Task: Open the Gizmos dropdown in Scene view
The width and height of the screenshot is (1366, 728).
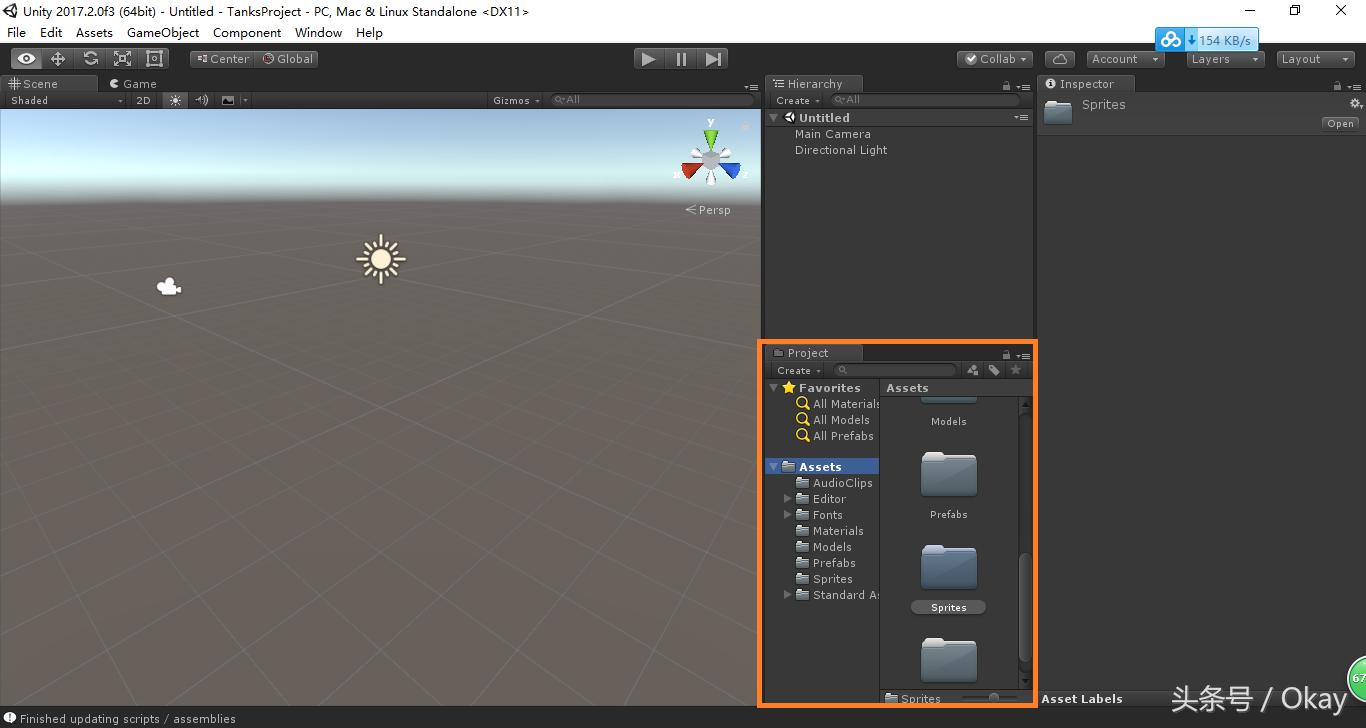Action: tap(514, 100)
